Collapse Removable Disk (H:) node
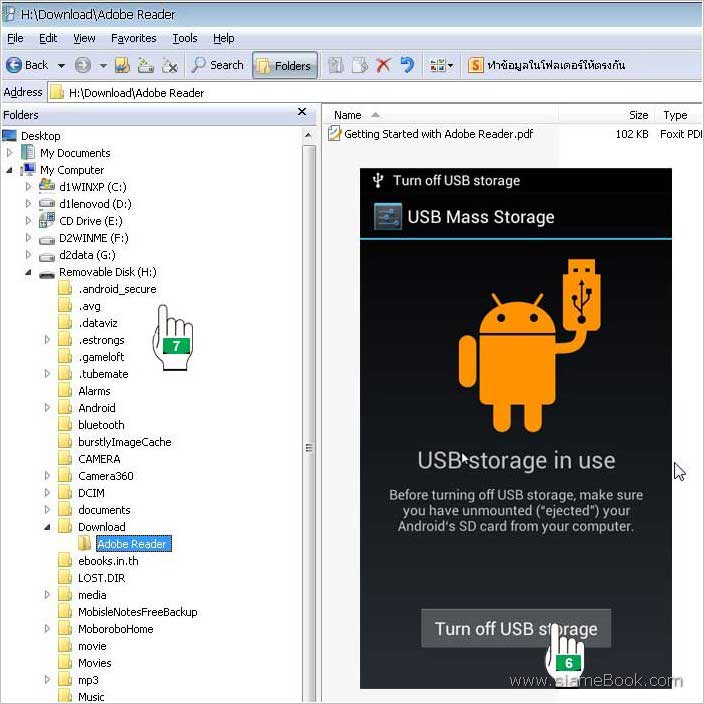The width and height of the screenshot is (704, 704). (28, 272)
